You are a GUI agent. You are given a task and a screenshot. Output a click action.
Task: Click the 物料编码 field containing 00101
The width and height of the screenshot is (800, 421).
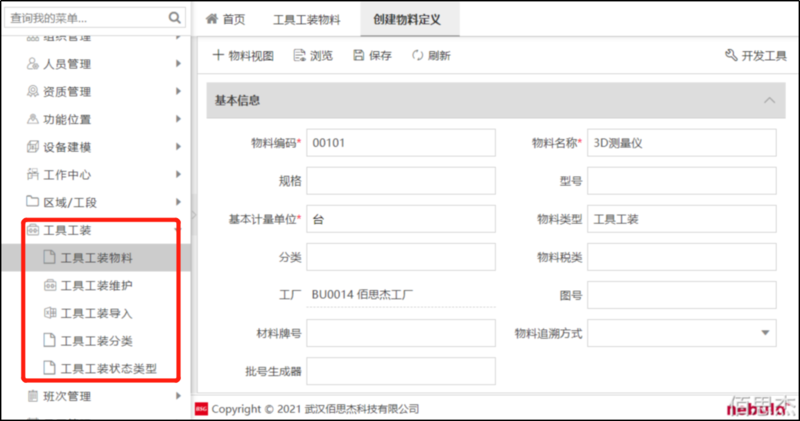(401, 143)
